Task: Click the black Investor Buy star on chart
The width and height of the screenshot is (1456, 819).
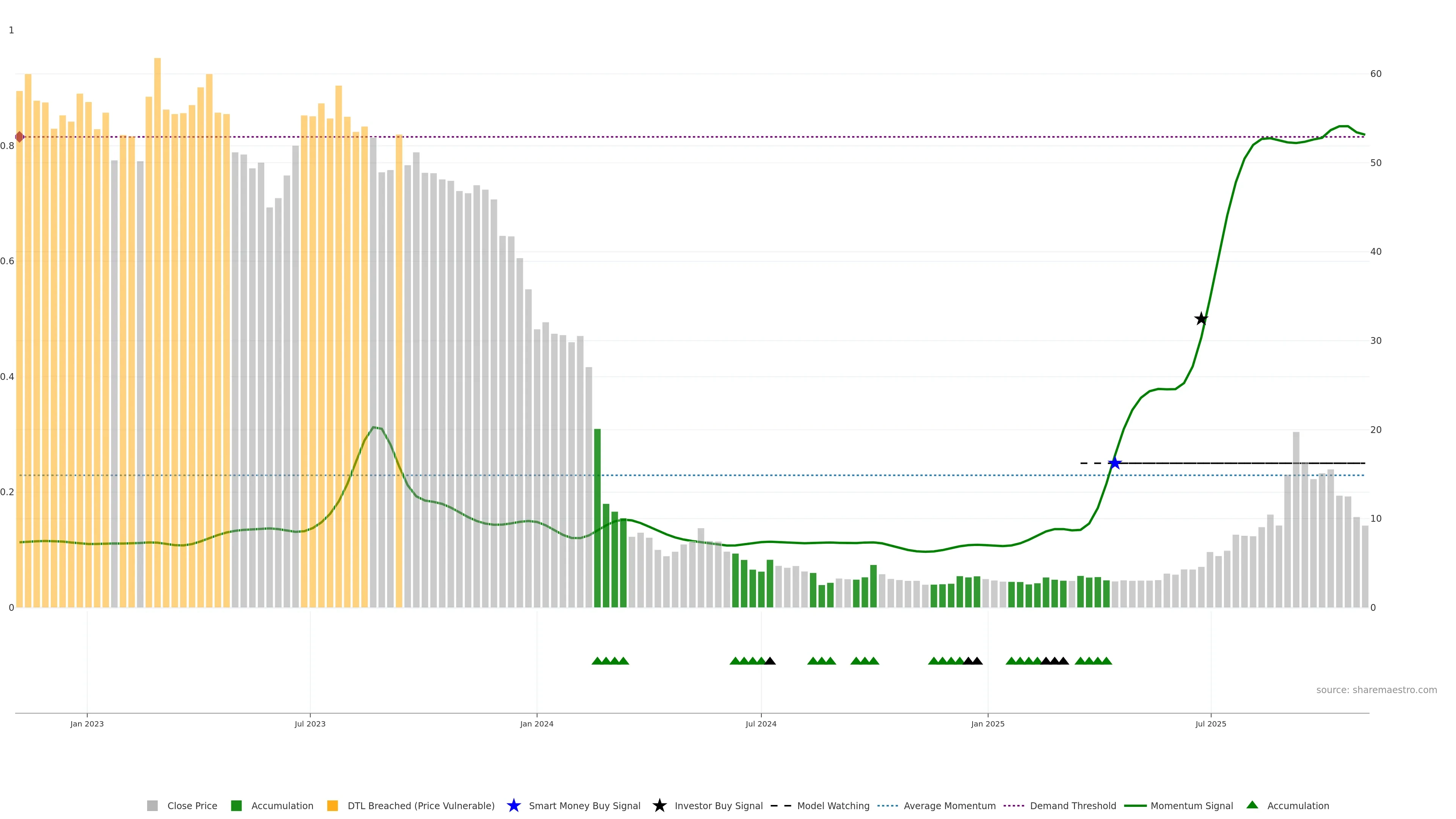Action: pos(1201,319)
